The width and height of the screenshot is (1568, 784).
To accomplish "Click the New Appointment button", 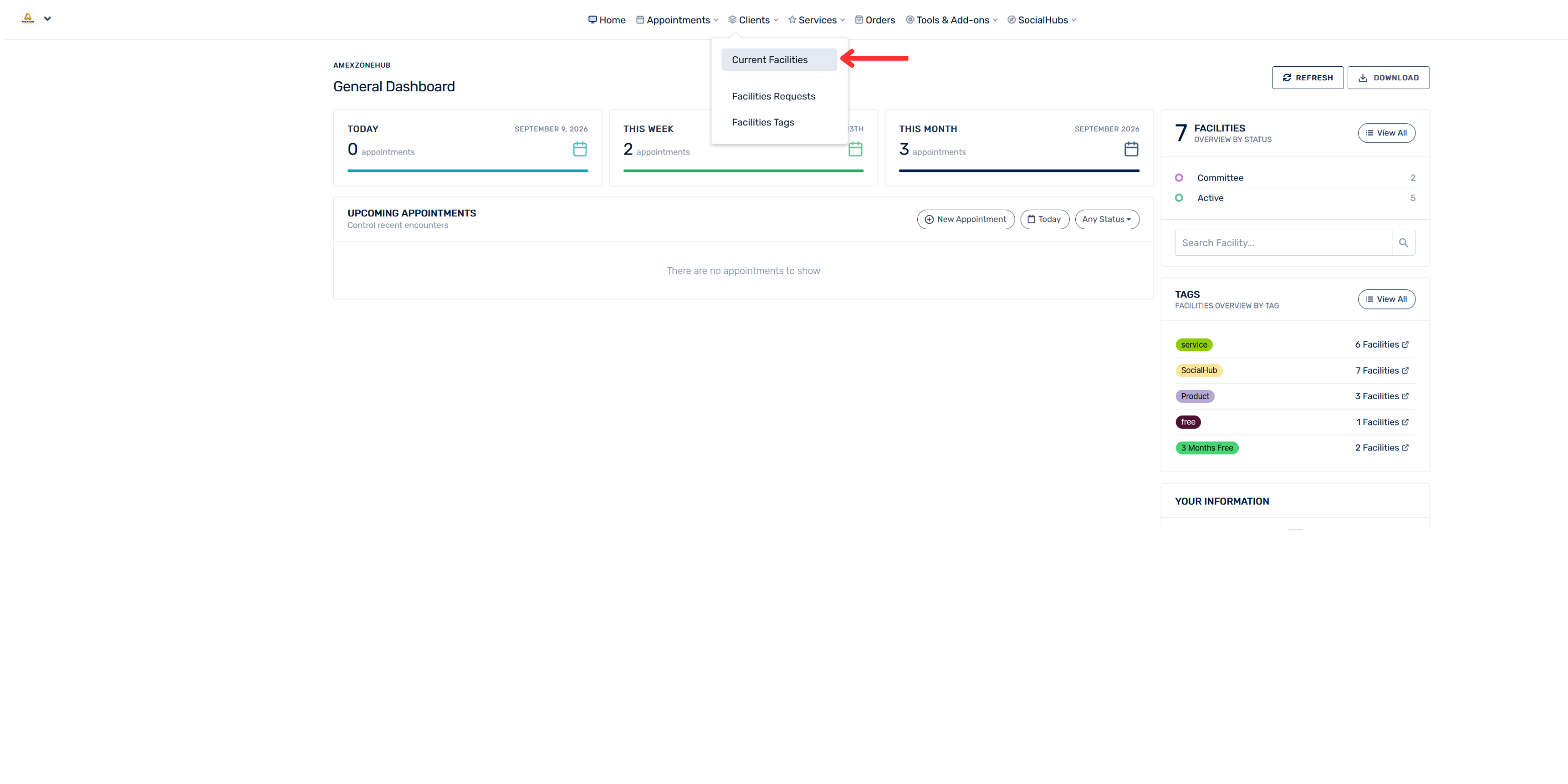I will 965,219.
